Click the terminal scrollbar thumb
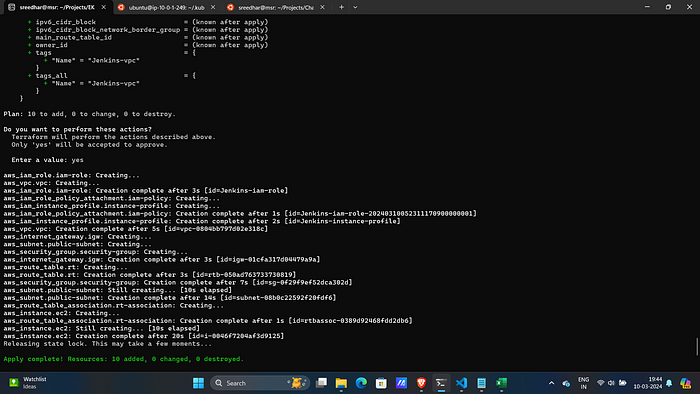Image resolution: width=700 pixels, height=394 pixels. [x=697, y=347]
